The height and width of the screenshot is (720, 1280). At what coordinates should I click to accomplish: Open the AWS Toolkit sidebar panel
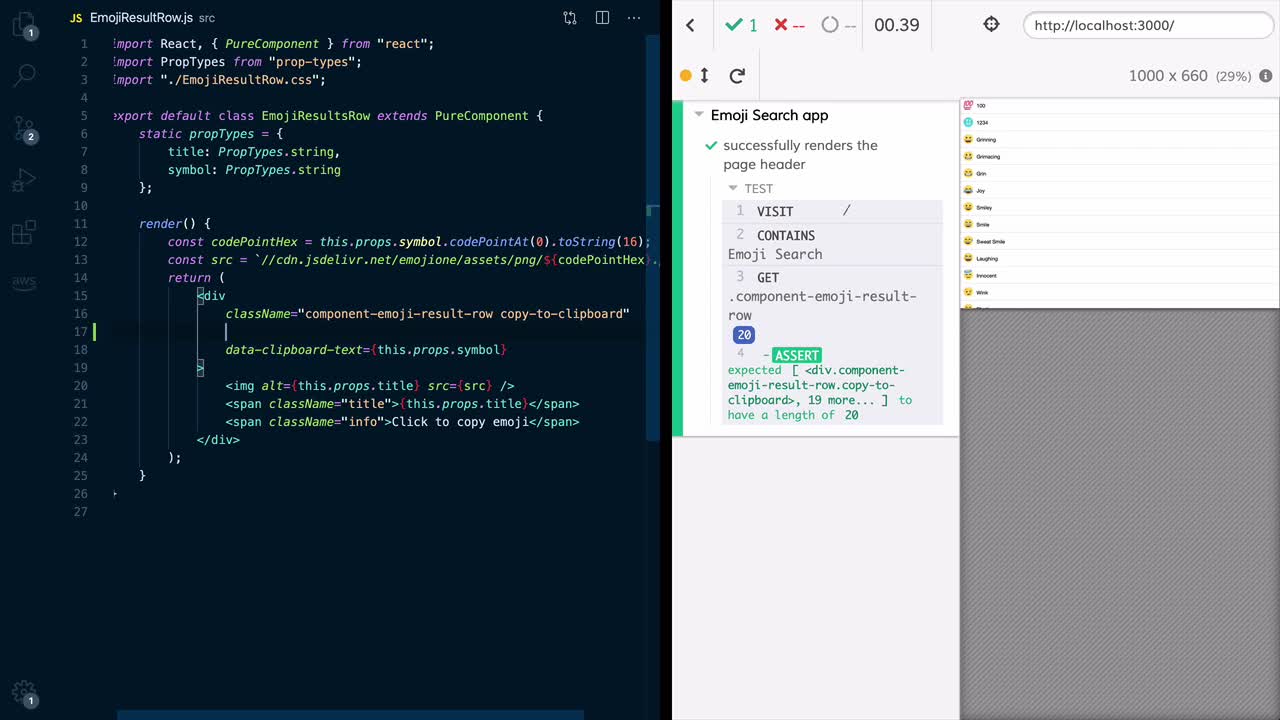point(24,283)
